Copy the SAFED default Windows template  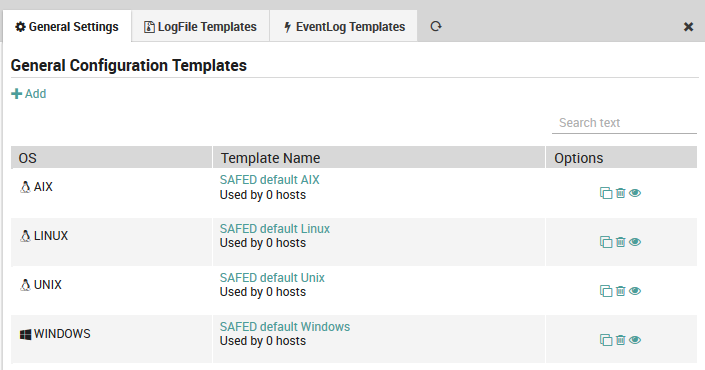[x=606, y=340]
